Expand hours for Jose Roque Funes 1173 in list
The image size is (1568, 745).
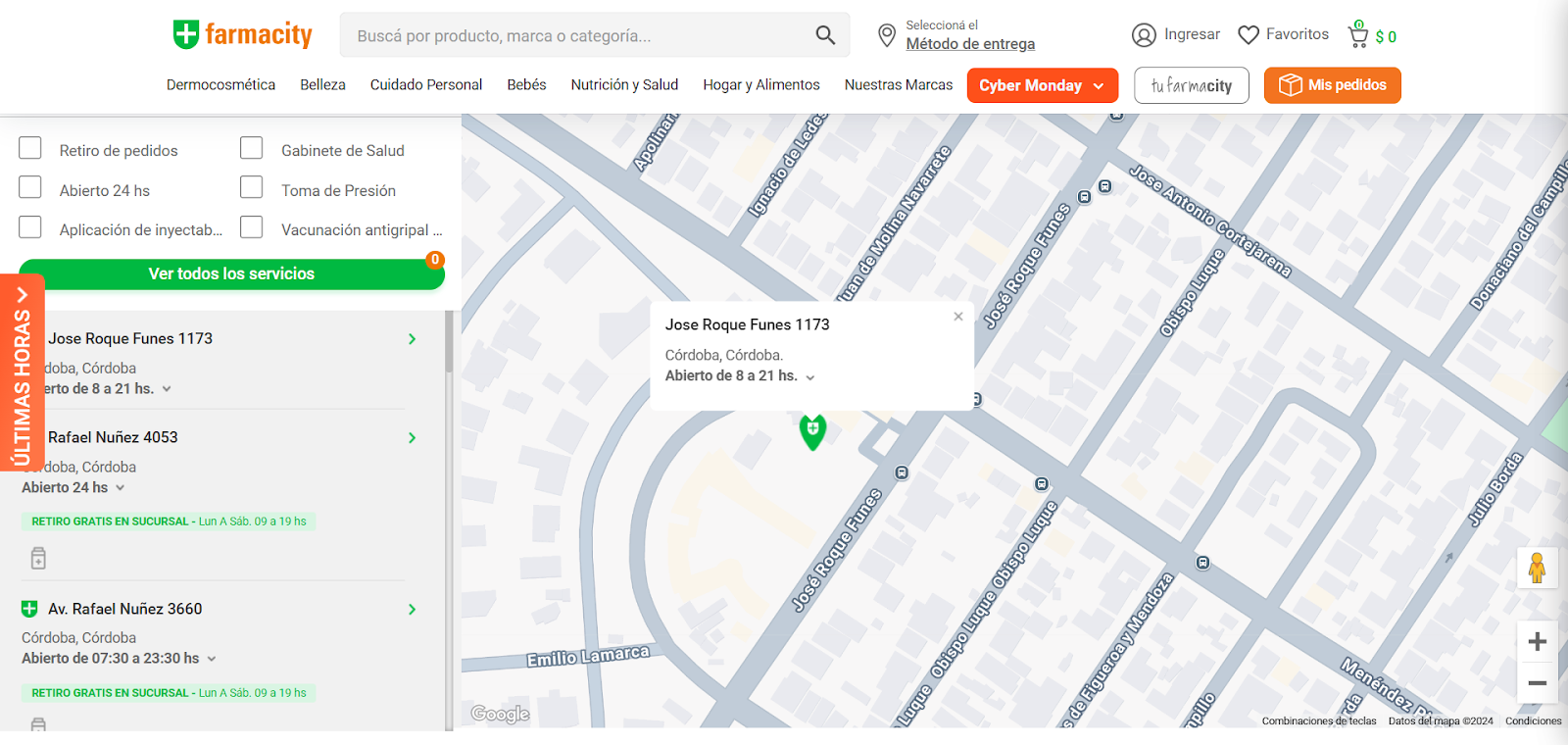coord(167,389)
